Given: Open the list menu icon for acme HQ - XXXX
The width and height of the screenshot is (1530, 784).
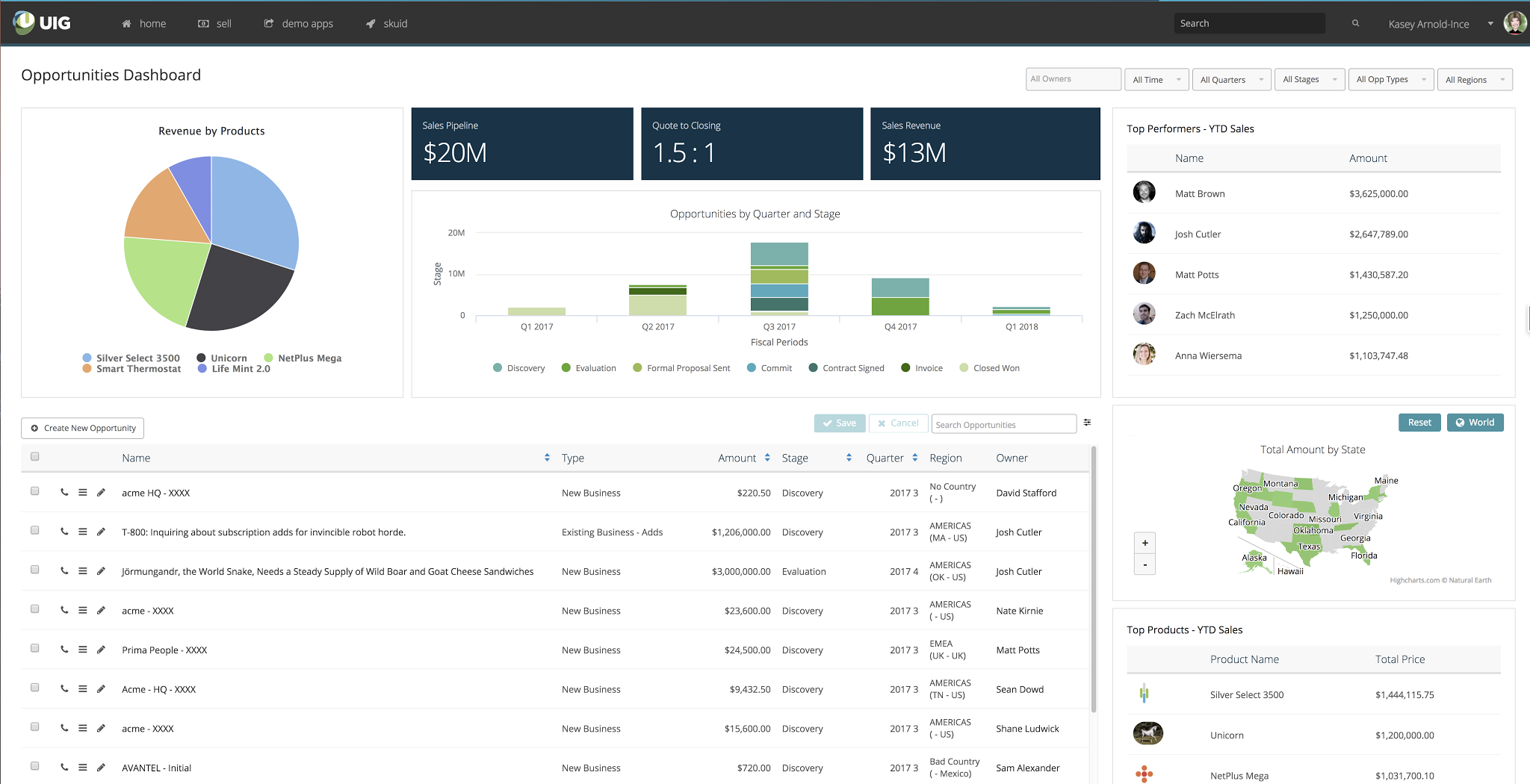Looking at the screenshot, I should [83, 493].
